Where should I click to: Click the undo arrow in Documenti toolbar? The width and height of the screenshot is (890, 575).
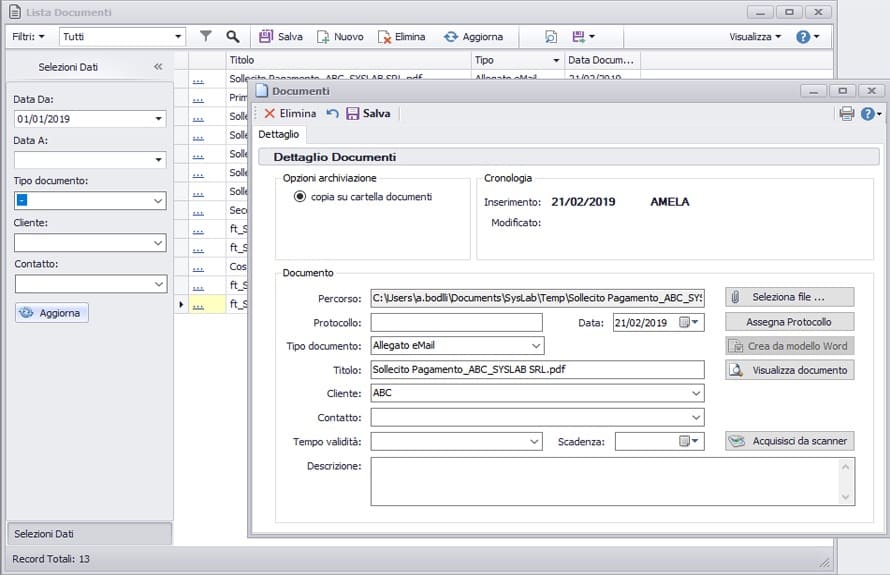[332, 114]
